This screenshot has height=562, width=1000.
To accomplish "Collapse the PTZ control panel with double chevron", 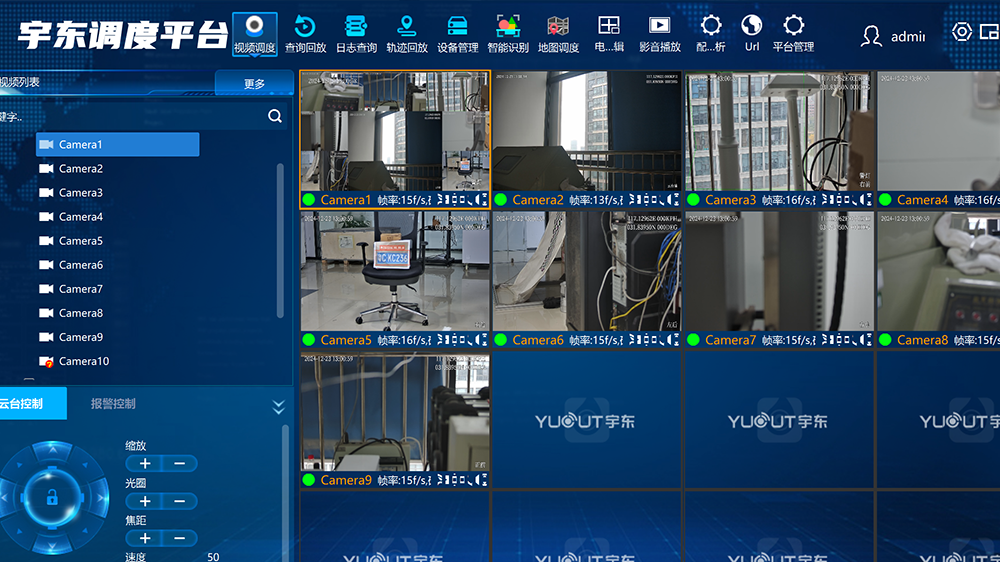I will coord(278,406).
